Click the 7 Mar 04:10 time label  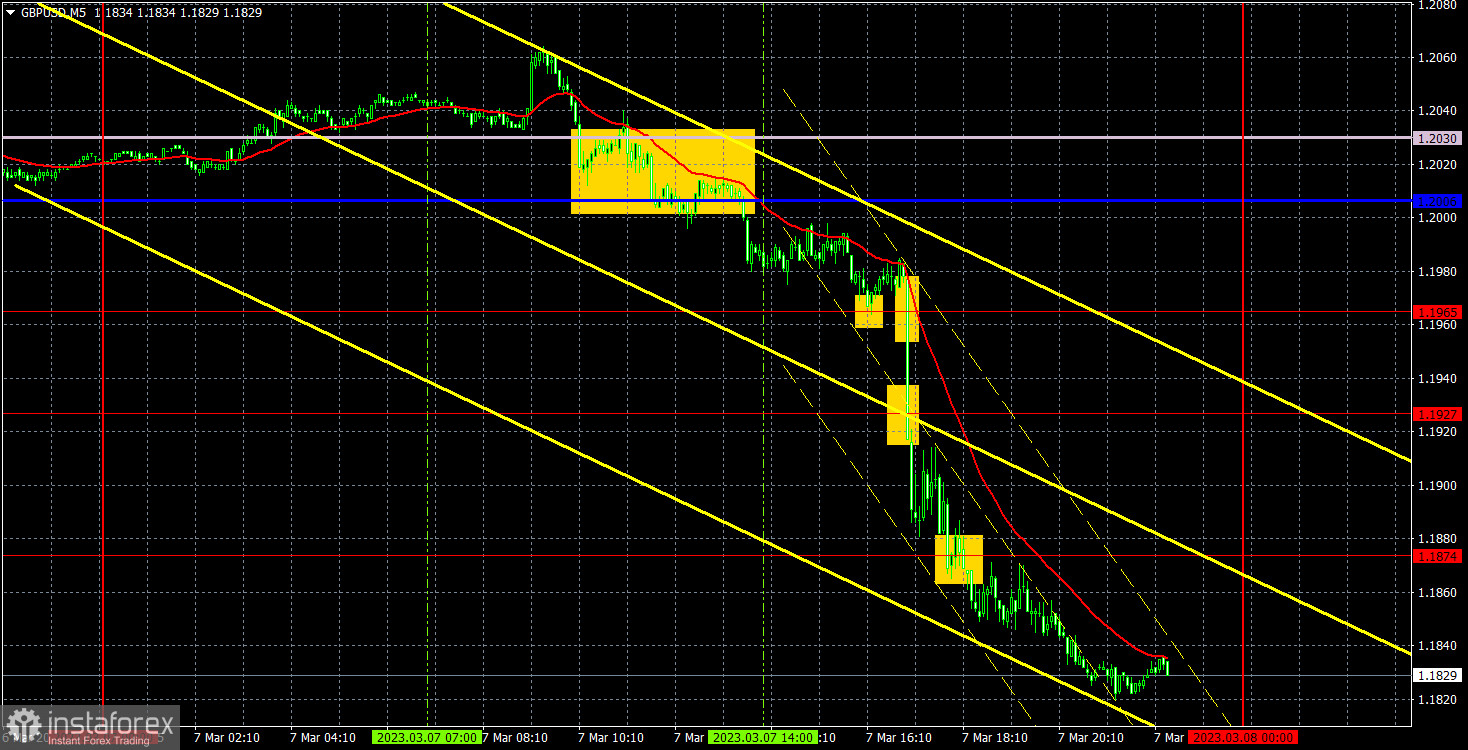point(323,738)
